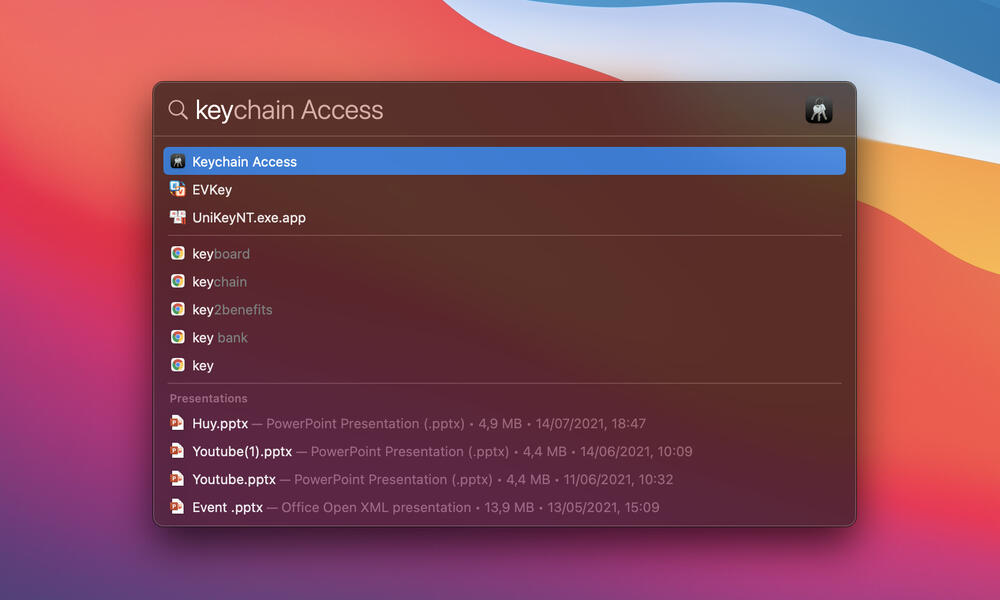
Task: Click Chrome icon beside keychain suggestion
Action: (178, 281)
